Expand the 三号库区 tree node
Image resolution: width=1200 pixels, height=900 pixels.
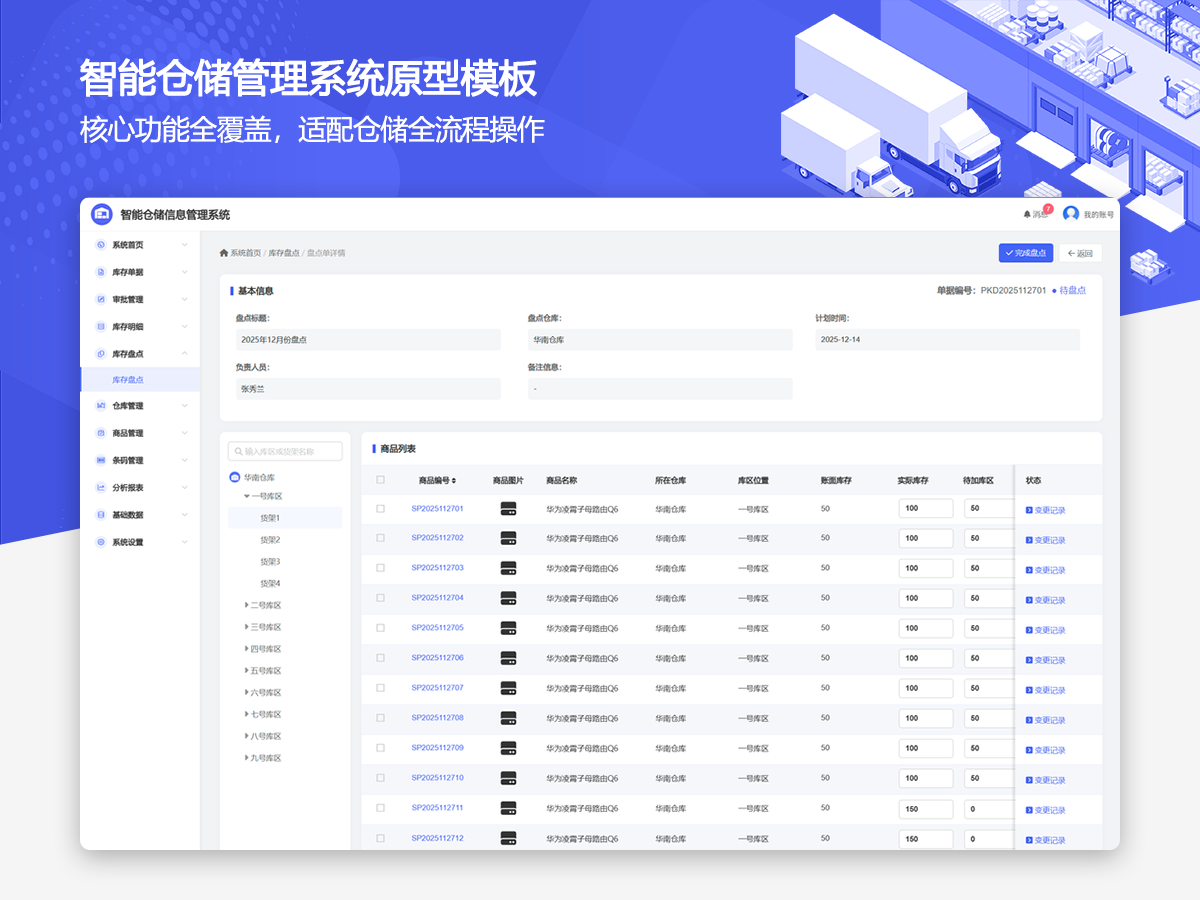click(x=246, y=627)
